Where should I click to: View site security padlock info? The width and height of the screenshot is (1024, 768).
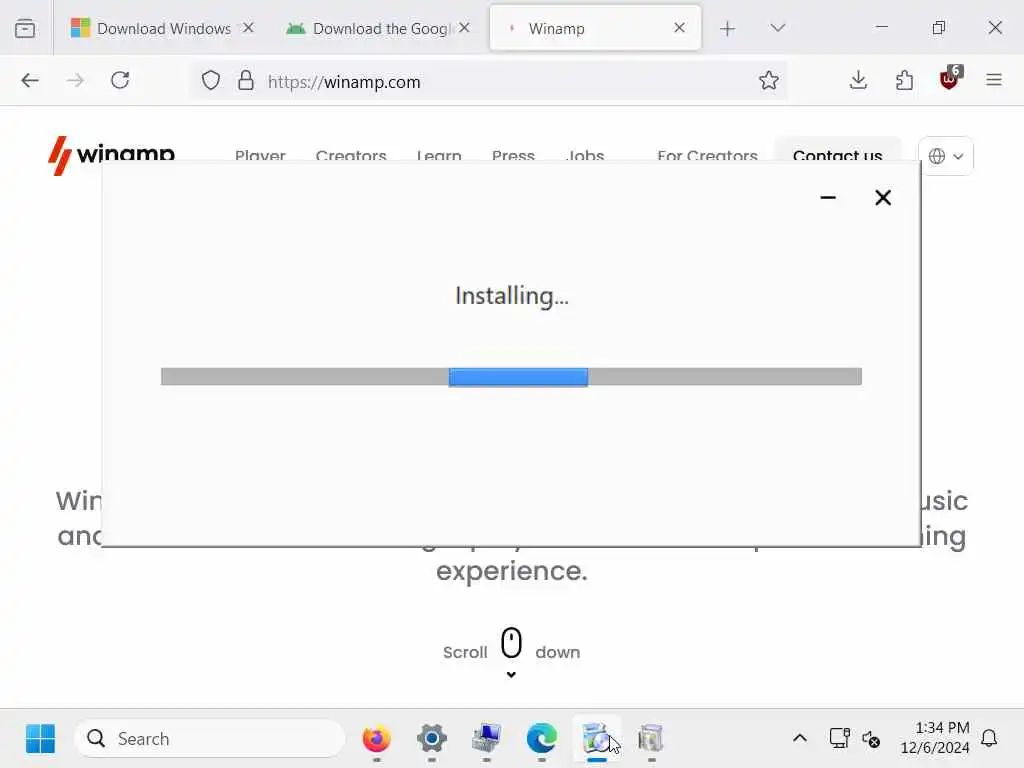[x=246, y=80]
